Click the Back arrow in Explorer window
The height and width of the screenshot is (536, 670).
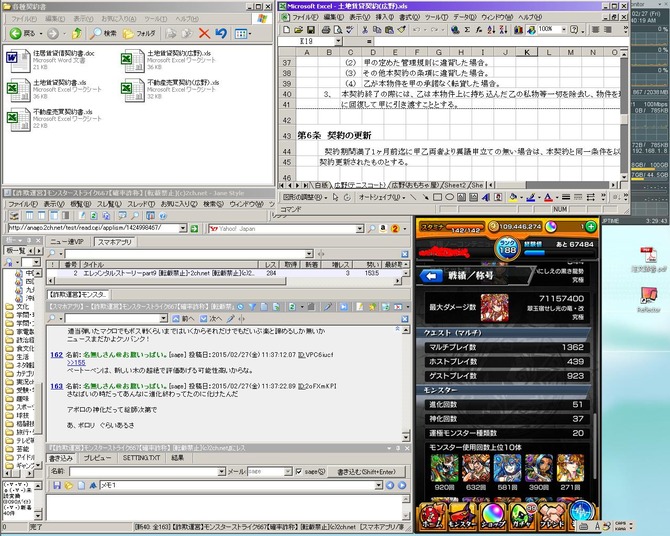16,33
